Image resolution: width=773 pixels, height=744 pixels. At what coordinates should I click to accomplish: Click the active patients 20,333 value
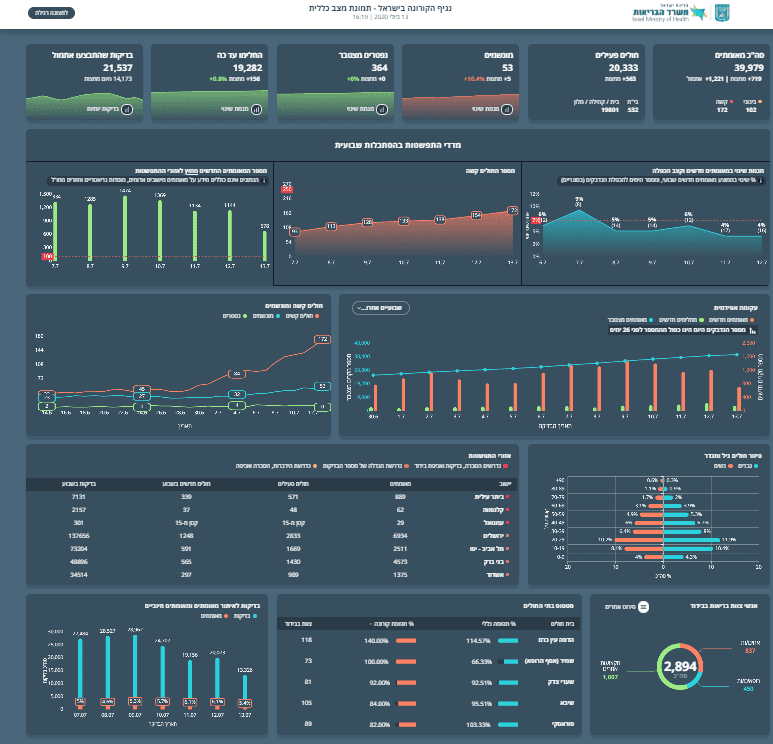pos(623,68)
